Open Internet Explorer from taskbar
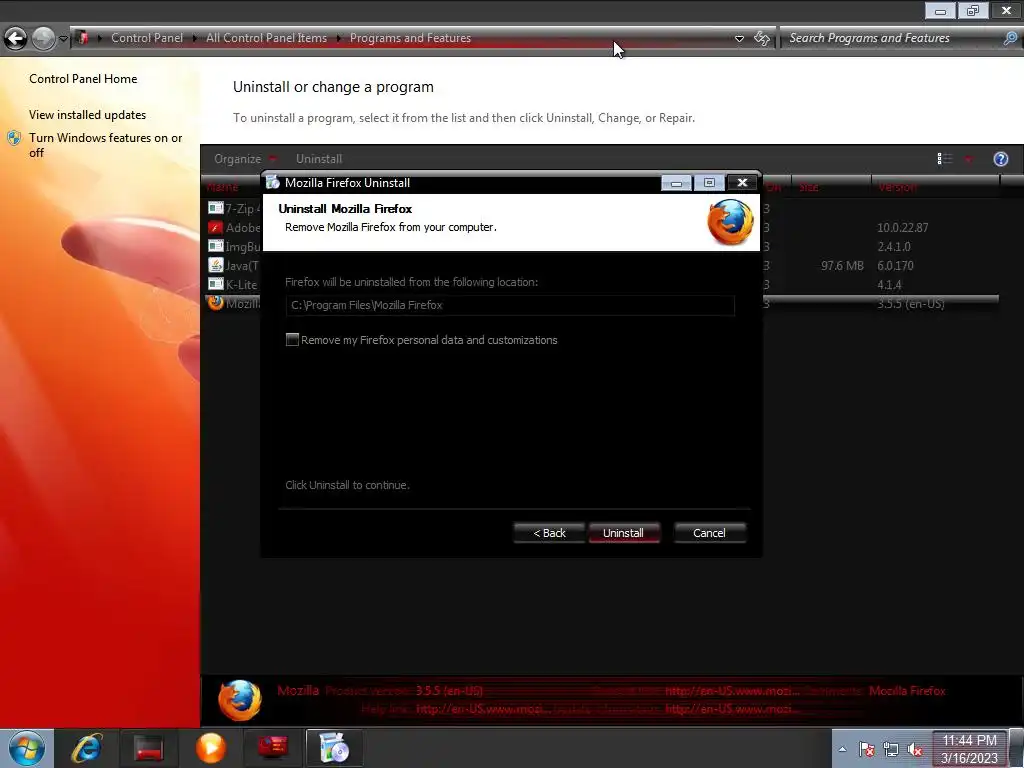Screen dimensions: 1024x768 [x=87, y=748]
